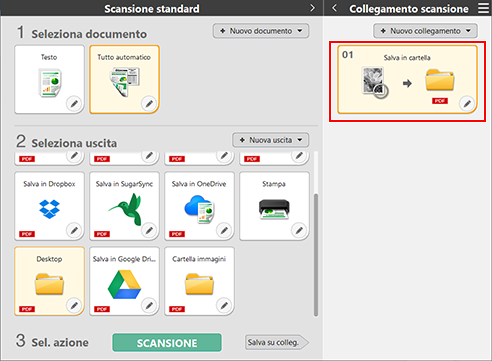Select the Cartella immagini folder output
The image size is (492, 361).
coord(199,281)
